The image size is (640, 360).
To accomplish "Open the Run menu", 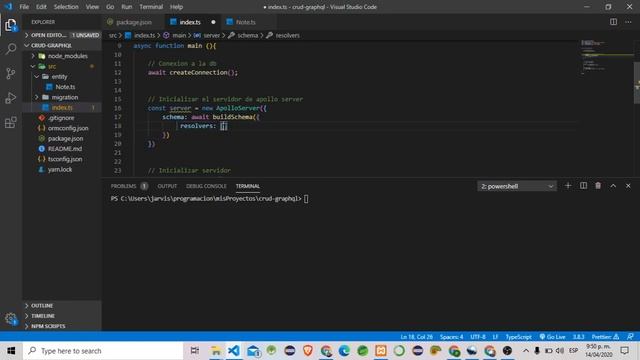I will click(x=127, y=7).
